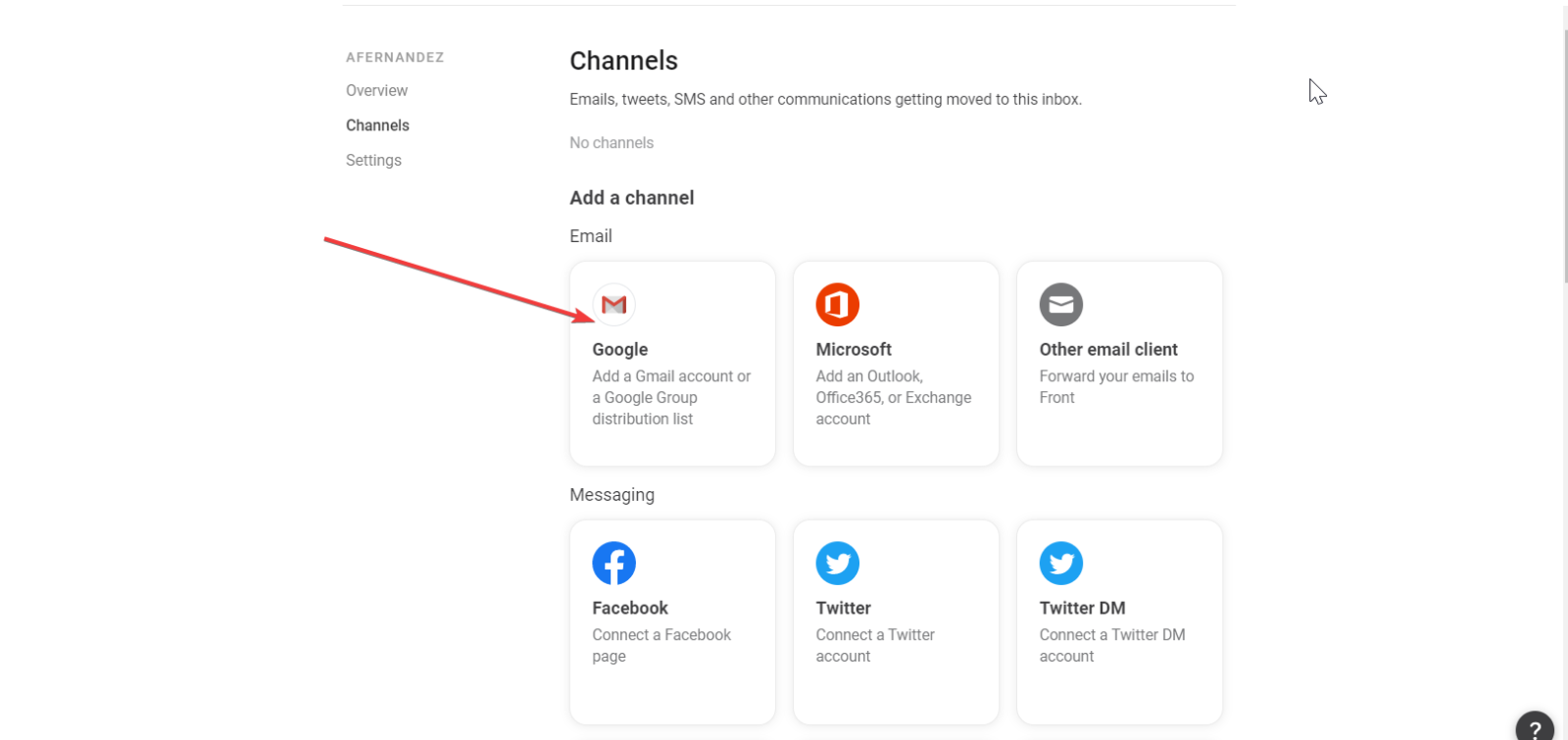1568x740 pixels.
Task: Click 'Add an Outlook, Office365' description
Action: [894, 398]
